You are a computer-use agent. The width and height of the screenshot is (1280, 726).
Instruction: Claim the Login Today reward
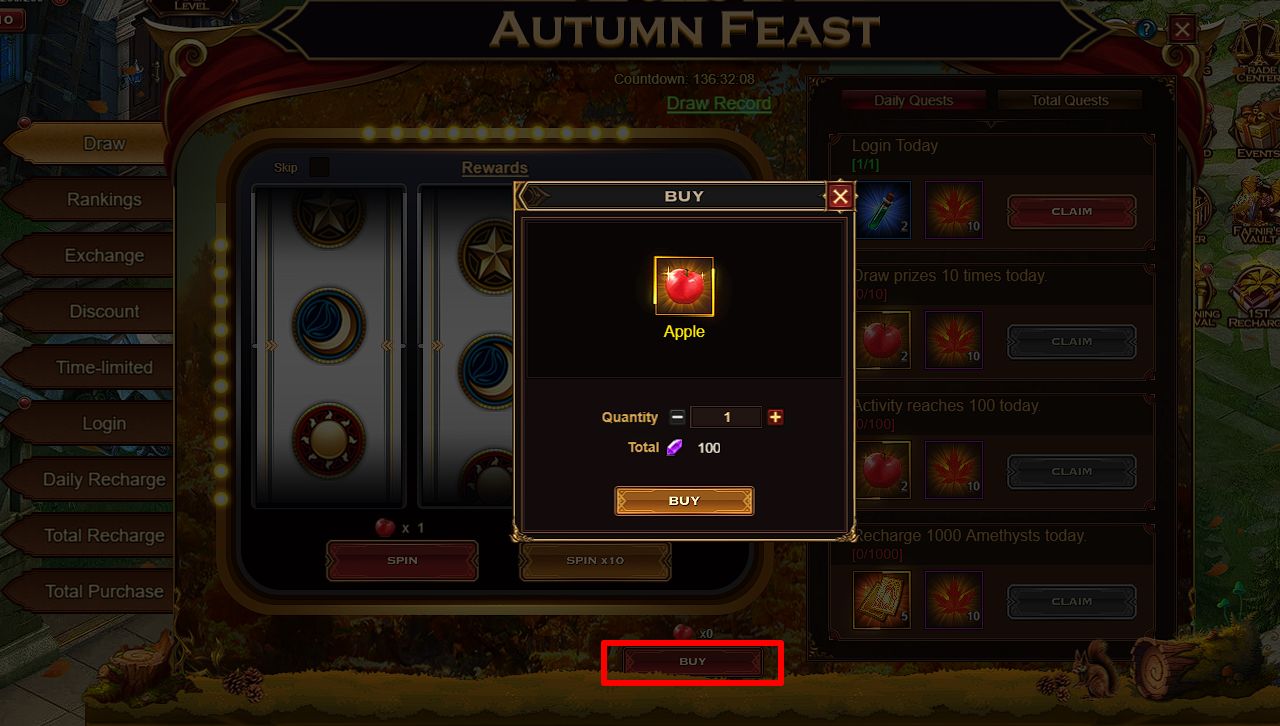1071,212
